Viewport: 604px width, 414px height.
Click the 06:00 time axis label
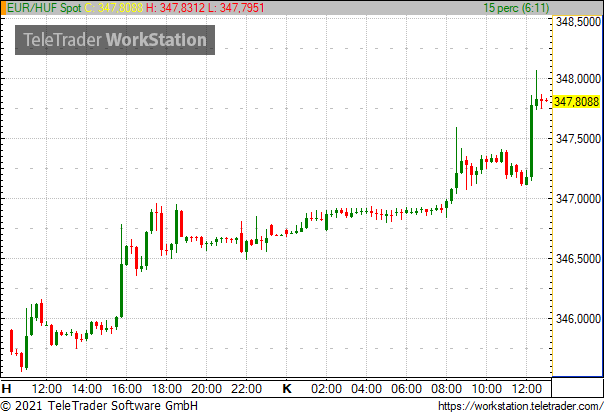tap(406, 388)
